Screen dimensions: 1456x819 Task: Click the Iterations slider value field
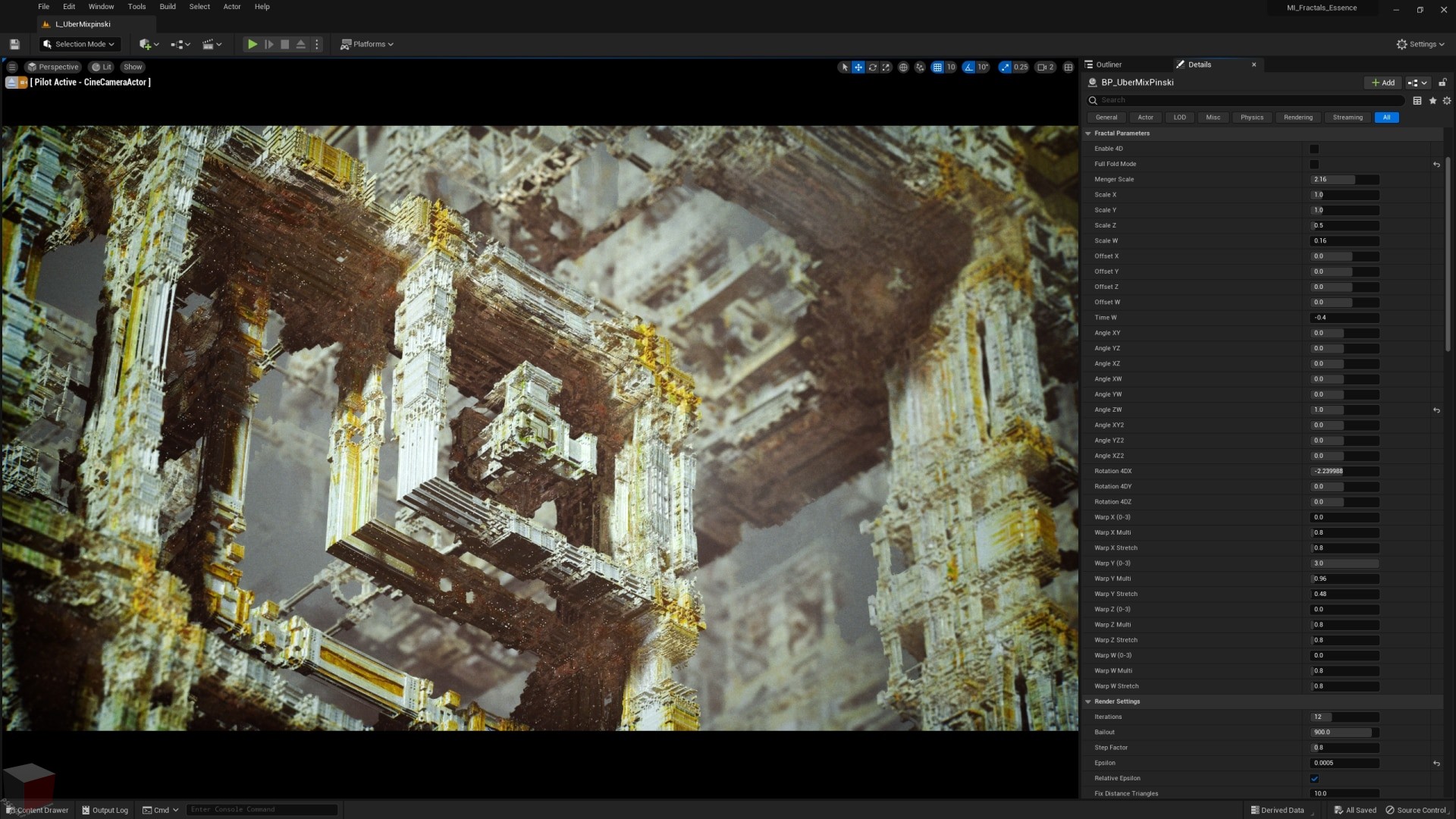1345,717
